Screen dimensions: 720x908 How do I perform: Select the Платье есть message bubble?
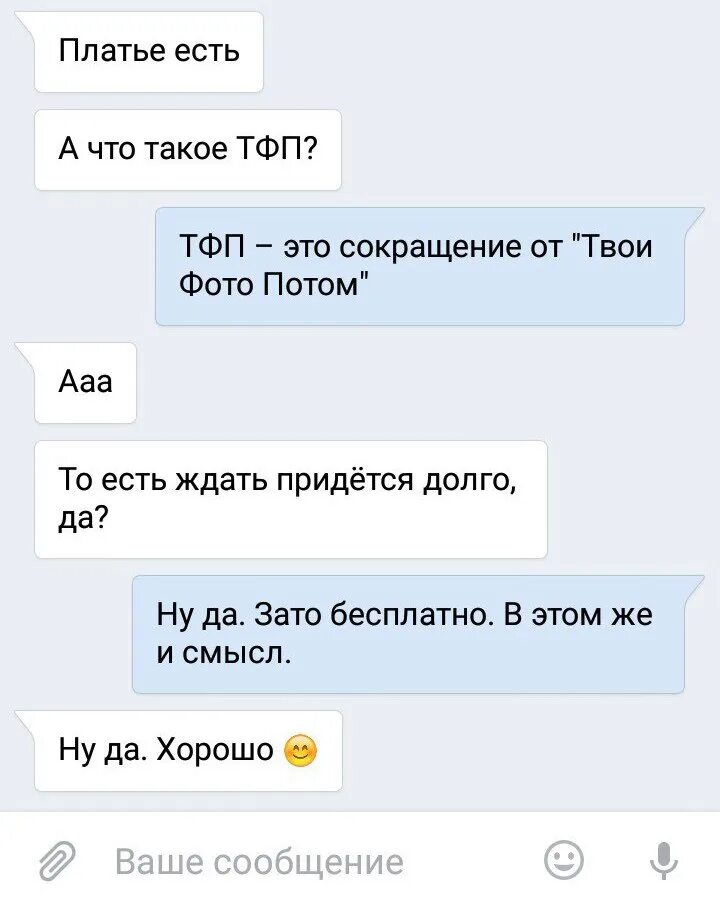[149, 52]
